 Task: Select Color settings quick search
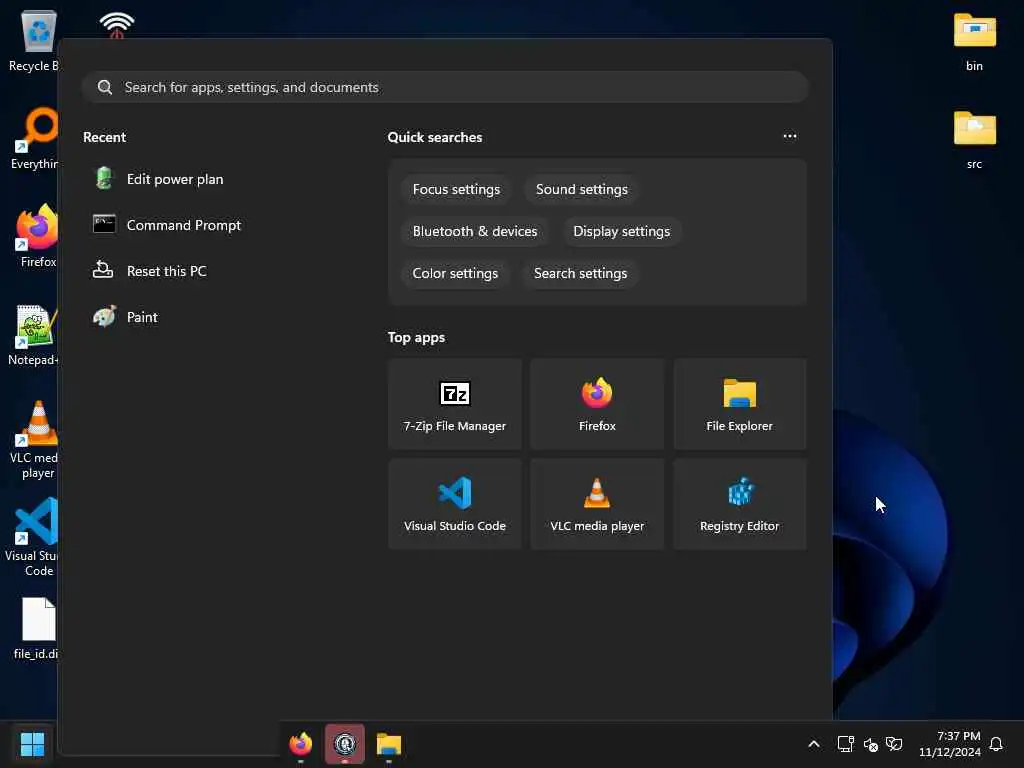(455, 273)
